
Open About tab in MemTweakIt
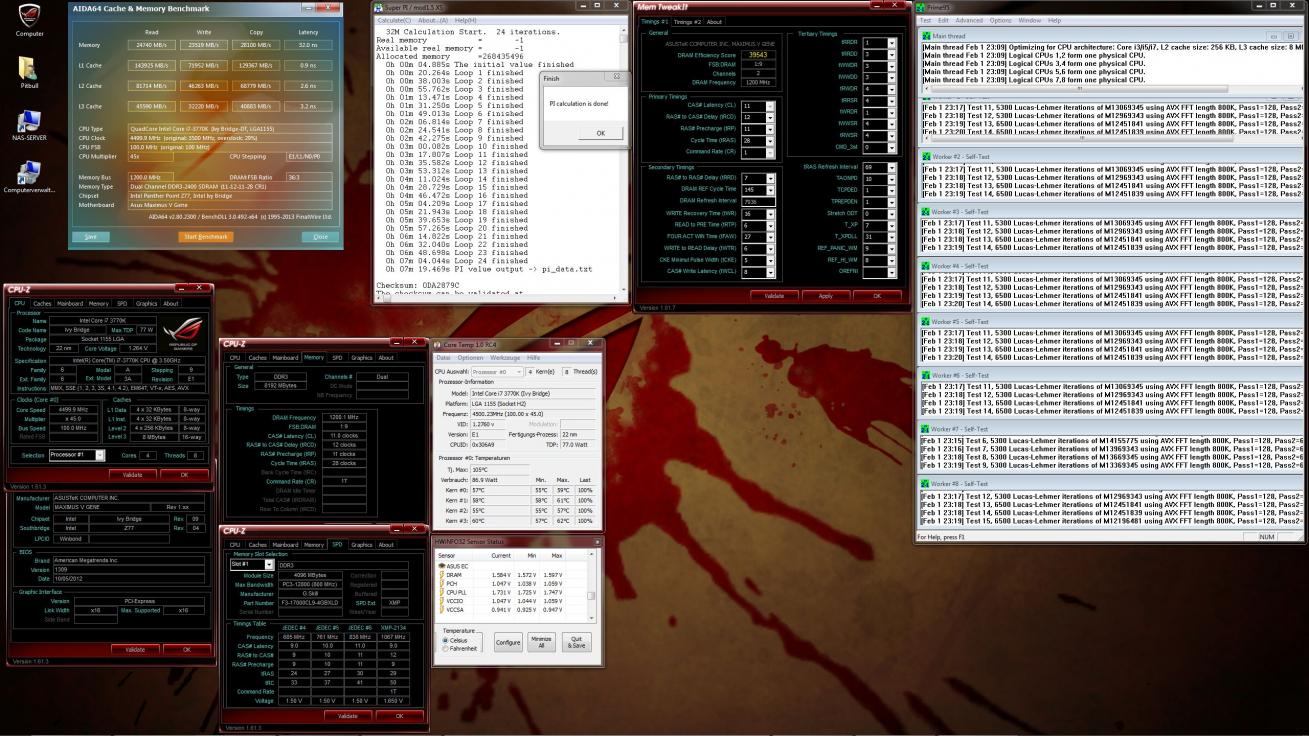click(x=715, y=21)
